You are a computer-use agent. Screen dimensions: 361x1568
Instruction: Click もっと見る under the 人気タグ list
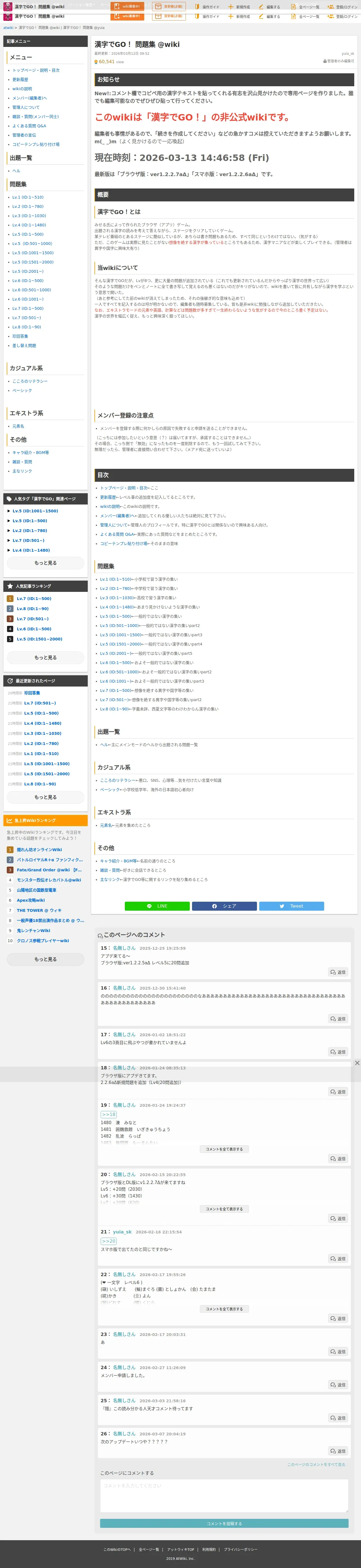tap(46, 563)
